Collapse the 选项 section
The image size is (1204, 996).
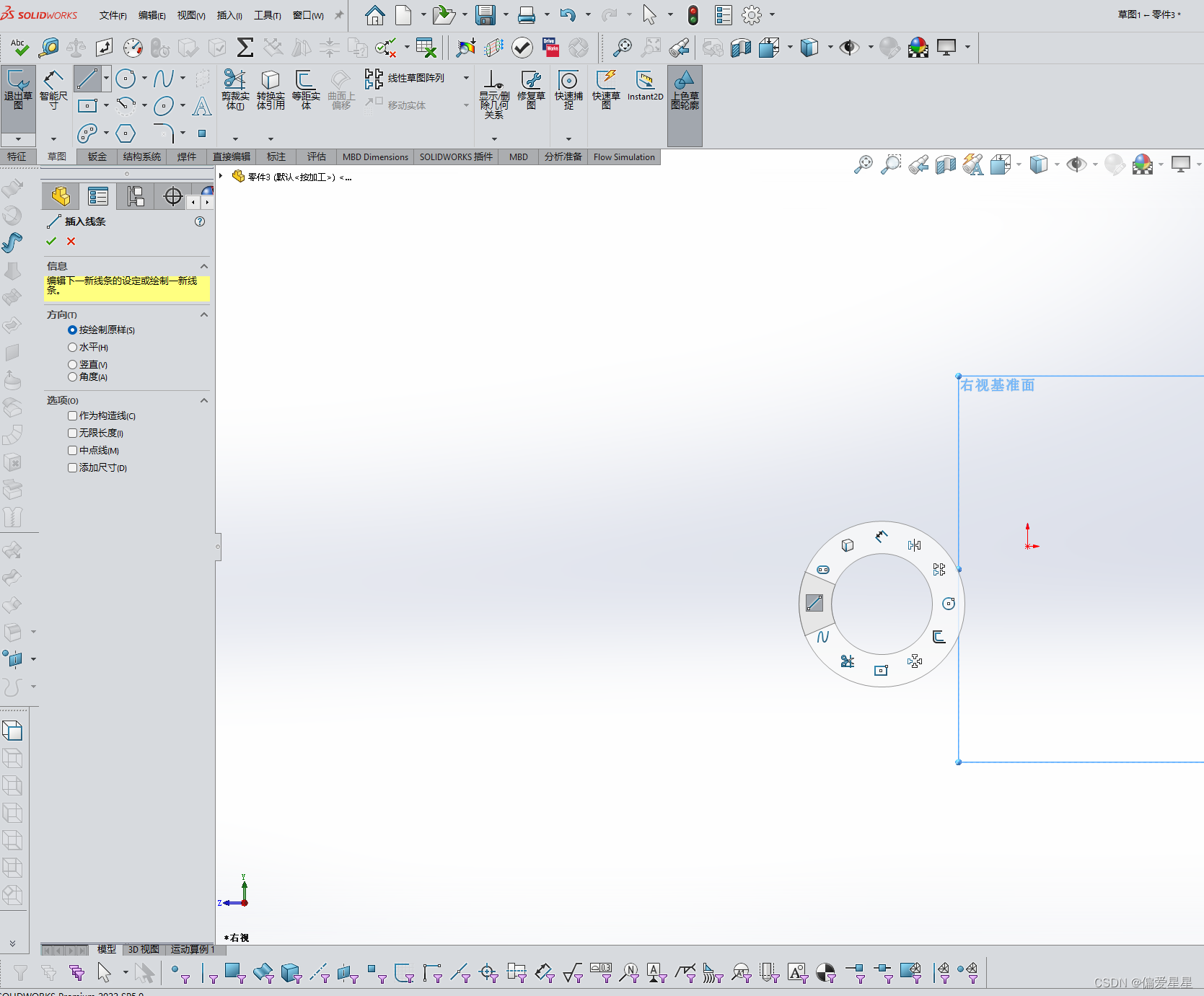[204, 400]
